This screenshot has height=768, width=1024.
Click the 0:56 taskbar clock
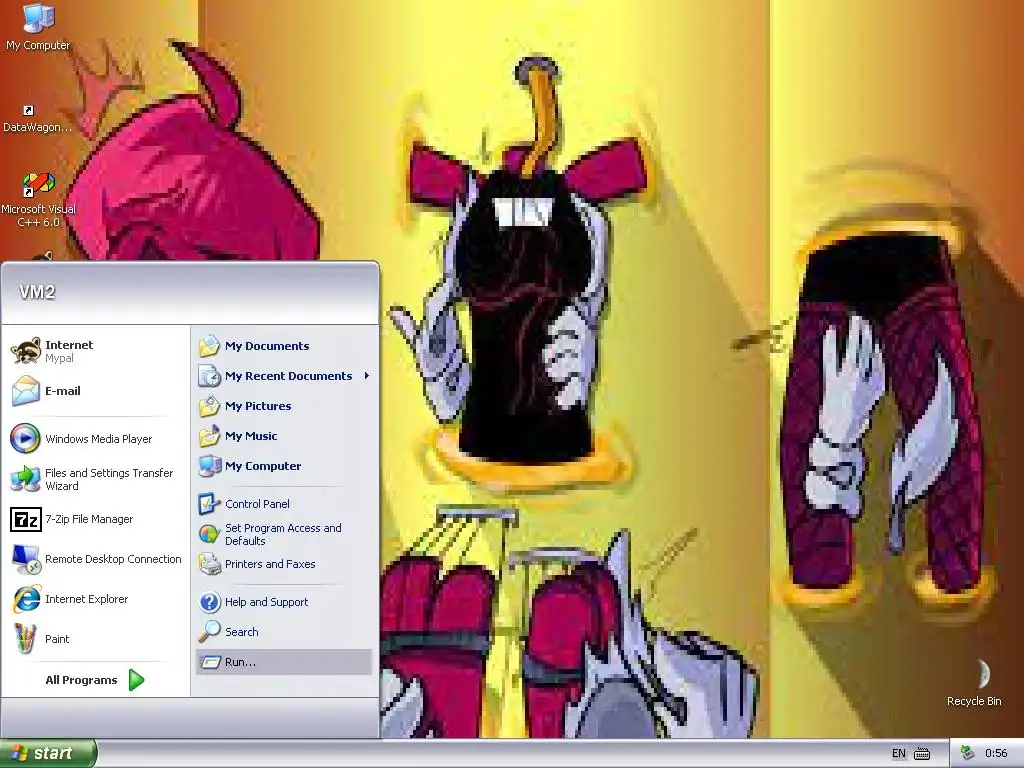996,754
